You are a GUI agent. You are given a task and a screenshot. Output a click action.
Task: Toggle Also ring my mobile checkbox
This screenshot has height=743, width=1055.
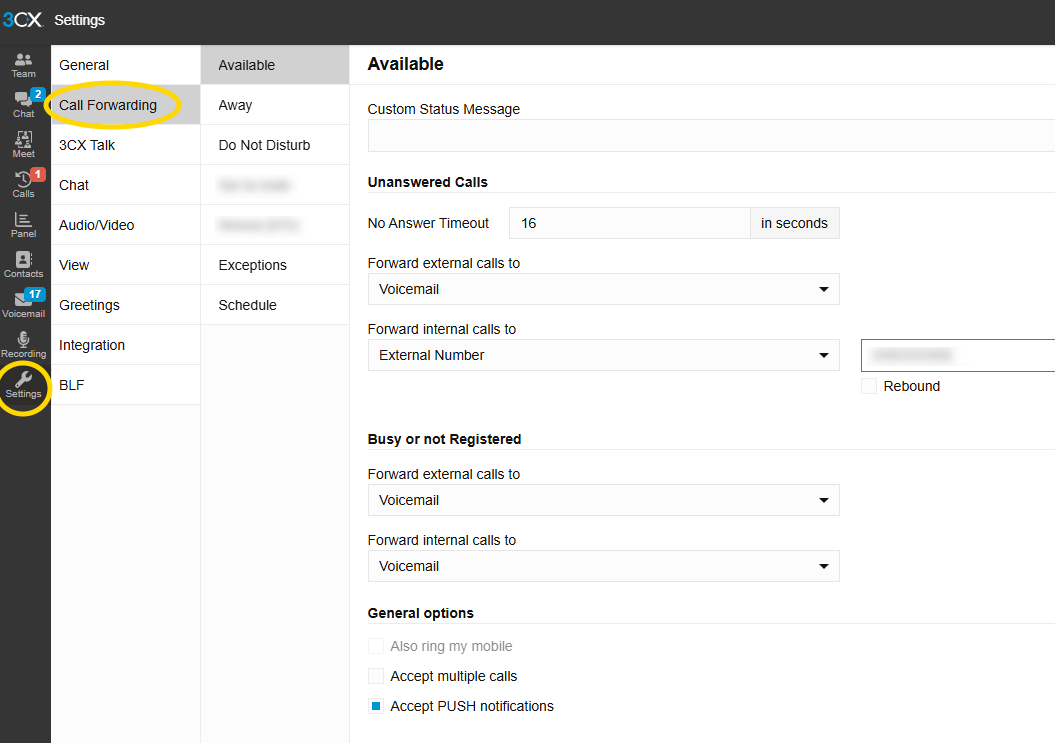click(376, 646)
